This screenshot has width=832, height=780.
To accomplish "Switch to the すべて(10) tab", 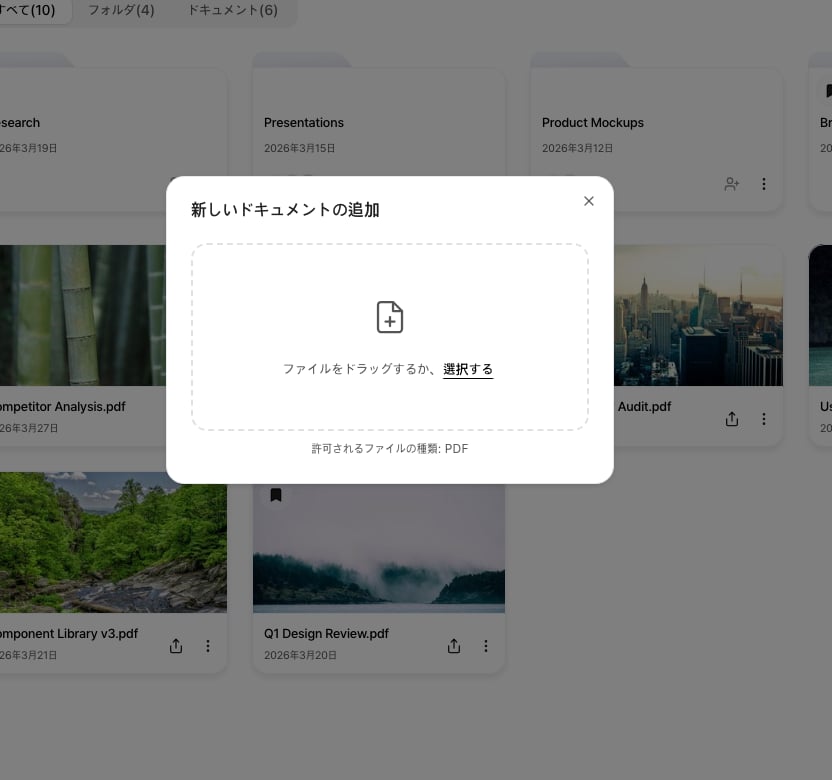I will tap(28, 10).
